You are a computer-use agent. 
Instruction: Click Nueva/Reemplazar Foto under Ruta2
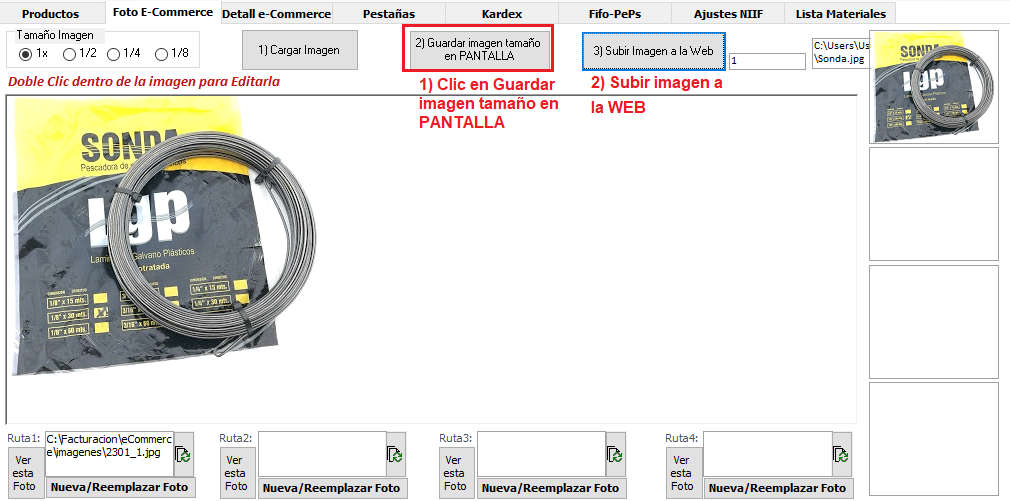click(332, 487)
